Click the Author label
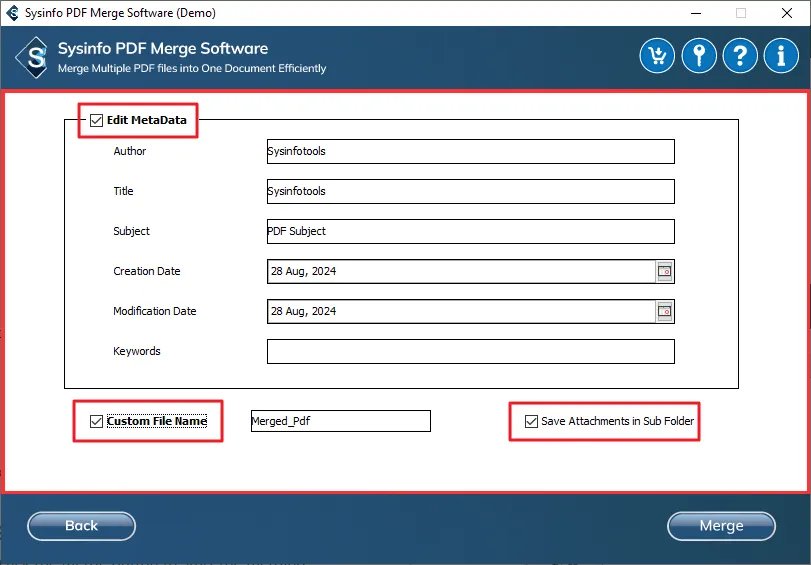This screenshot has width=811, height=565. (x=129, y=151)
